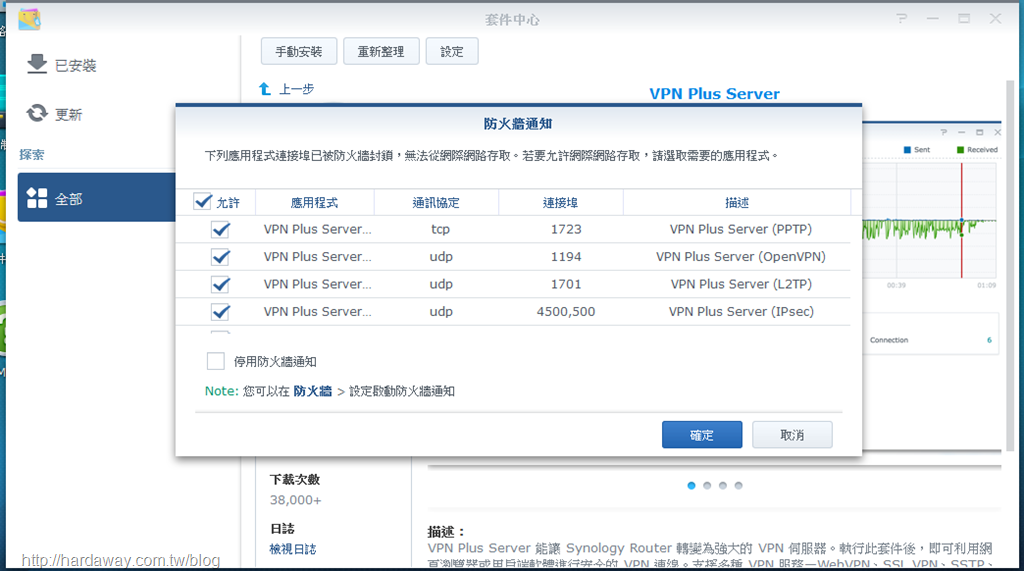Click the VPN Plus Server (IPsec) description
Screen dimensions: 1024x571
point(741,312)
